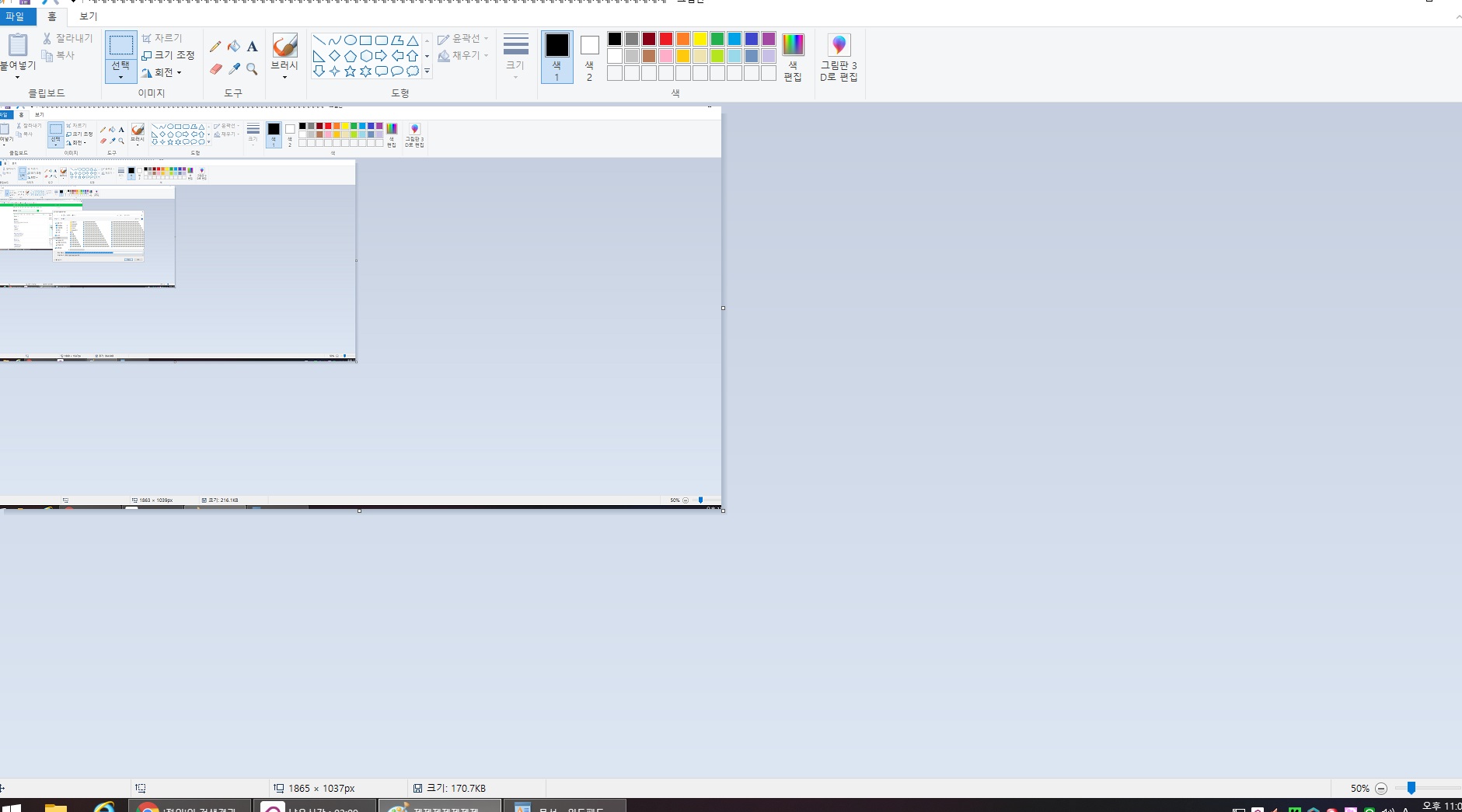Choose the Rounded rectangle shape
The width and height of the screenshot is (1462, 812).
[381, 40]
